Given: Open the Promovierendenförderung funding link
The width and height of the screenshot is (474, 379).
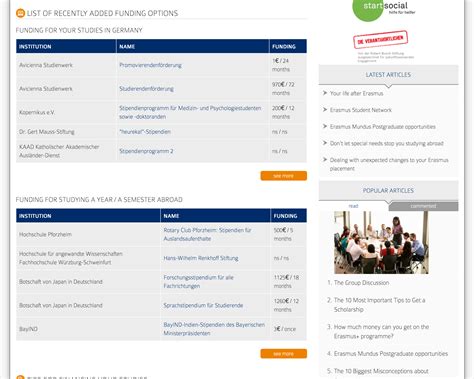Looking at the screenshot, I should coord(150,65).
